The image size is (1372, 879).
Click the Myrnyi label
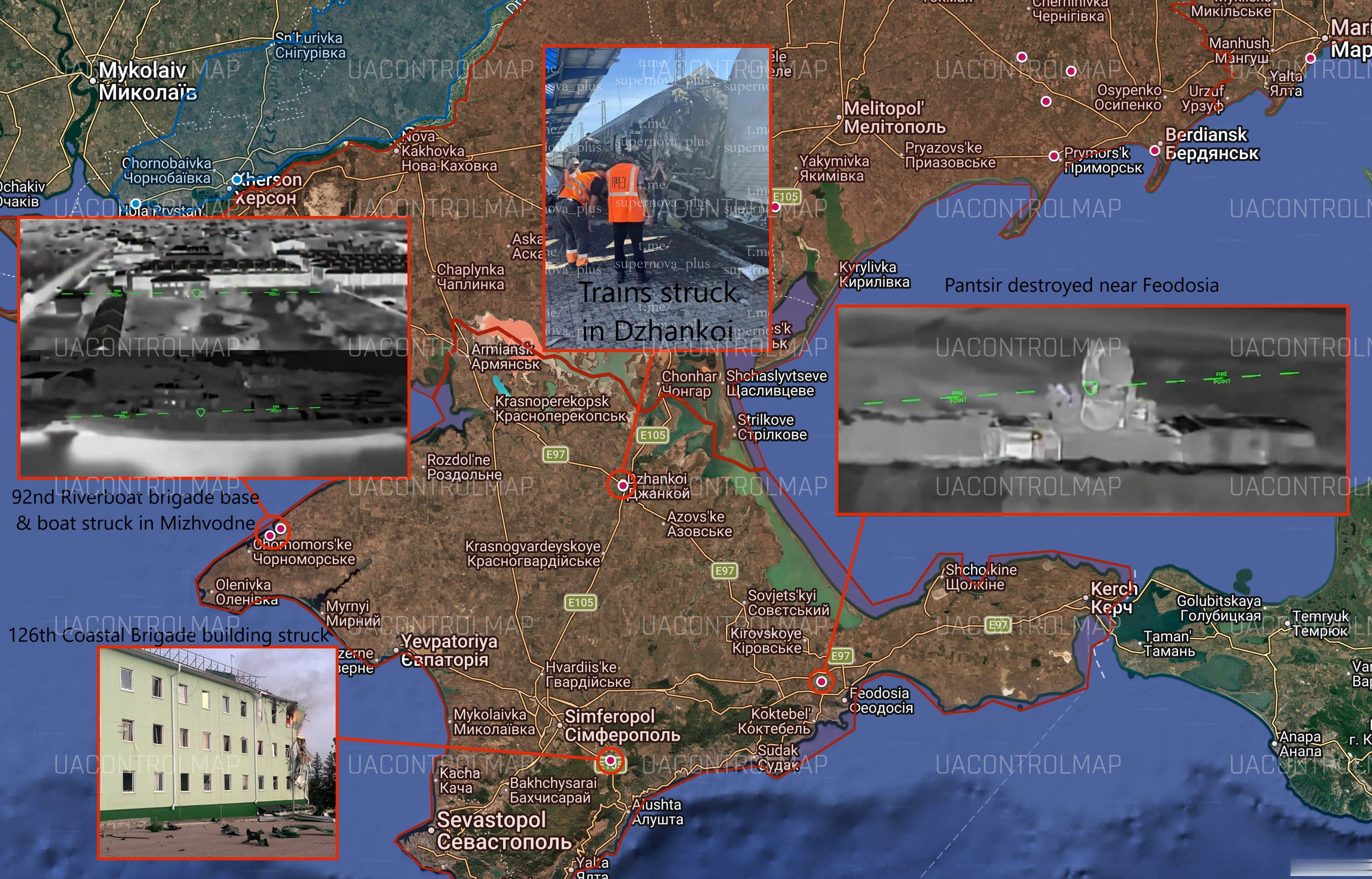pos(353,613)
